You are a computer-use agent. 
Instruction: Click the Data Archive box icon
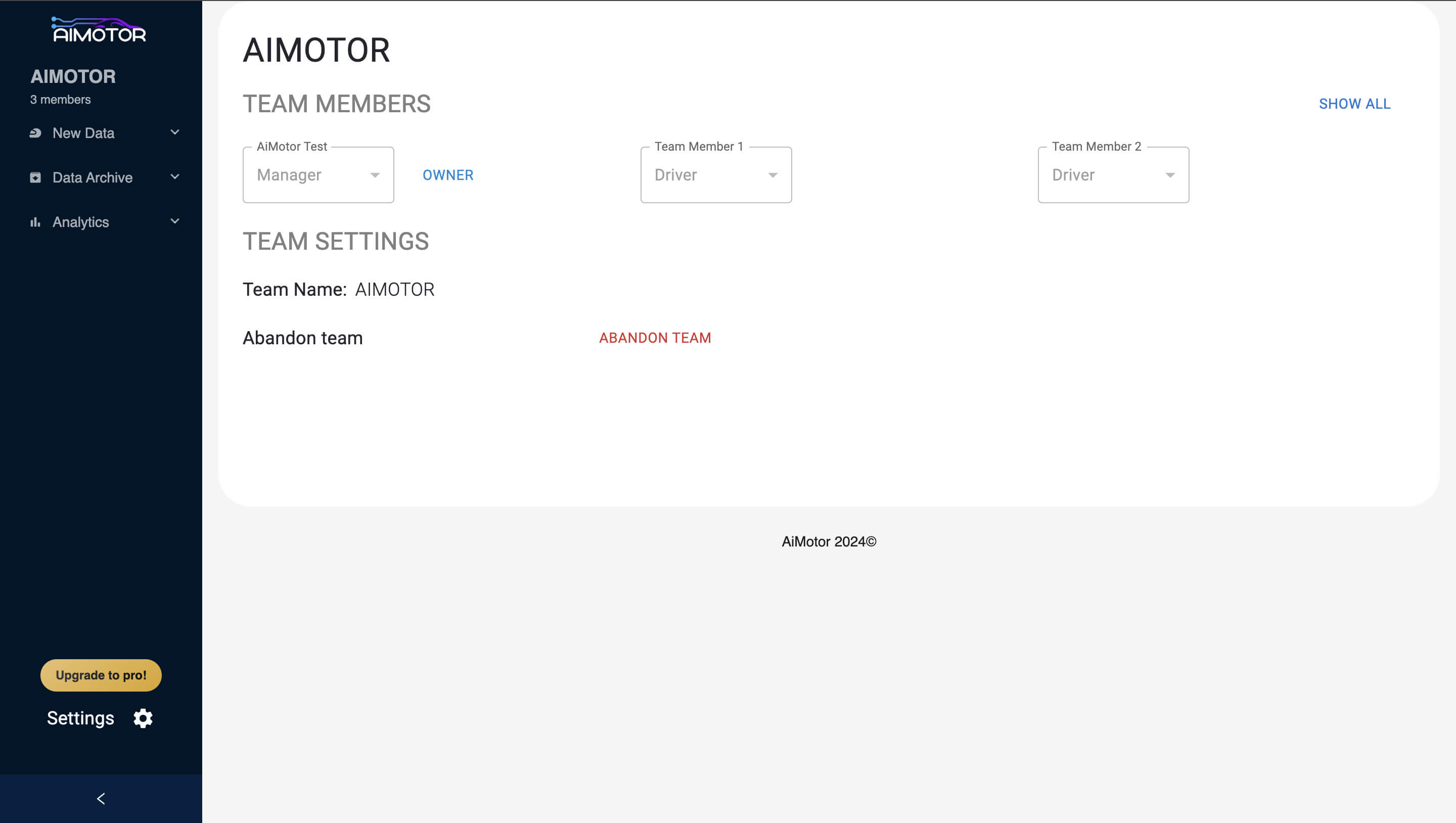coord(35,177)
